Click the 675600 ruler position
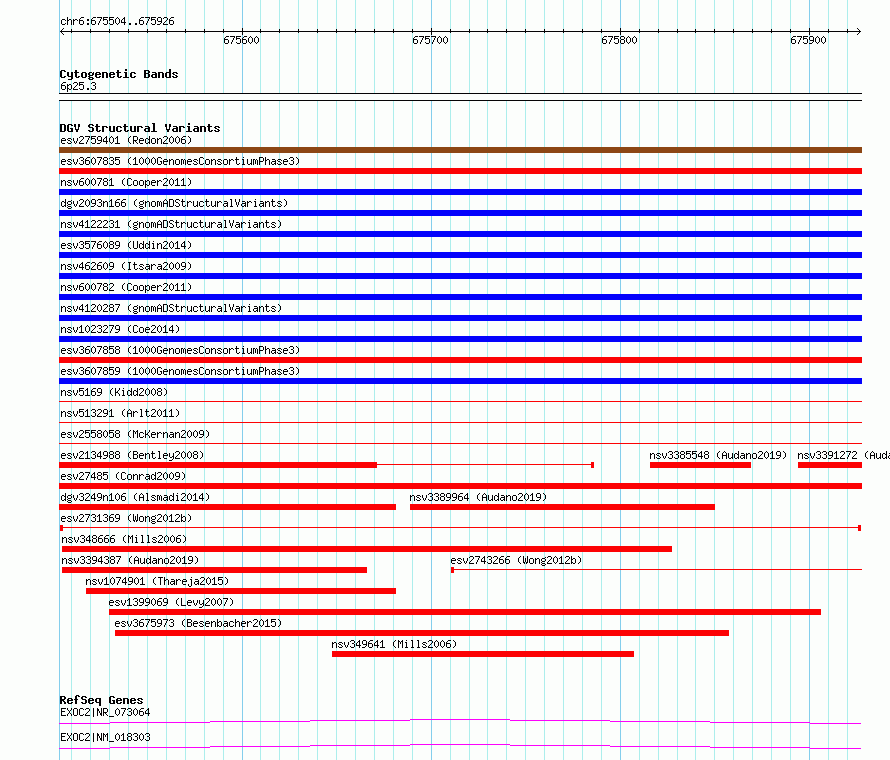Screen dimensions: 890x760 tap(241, 40)
